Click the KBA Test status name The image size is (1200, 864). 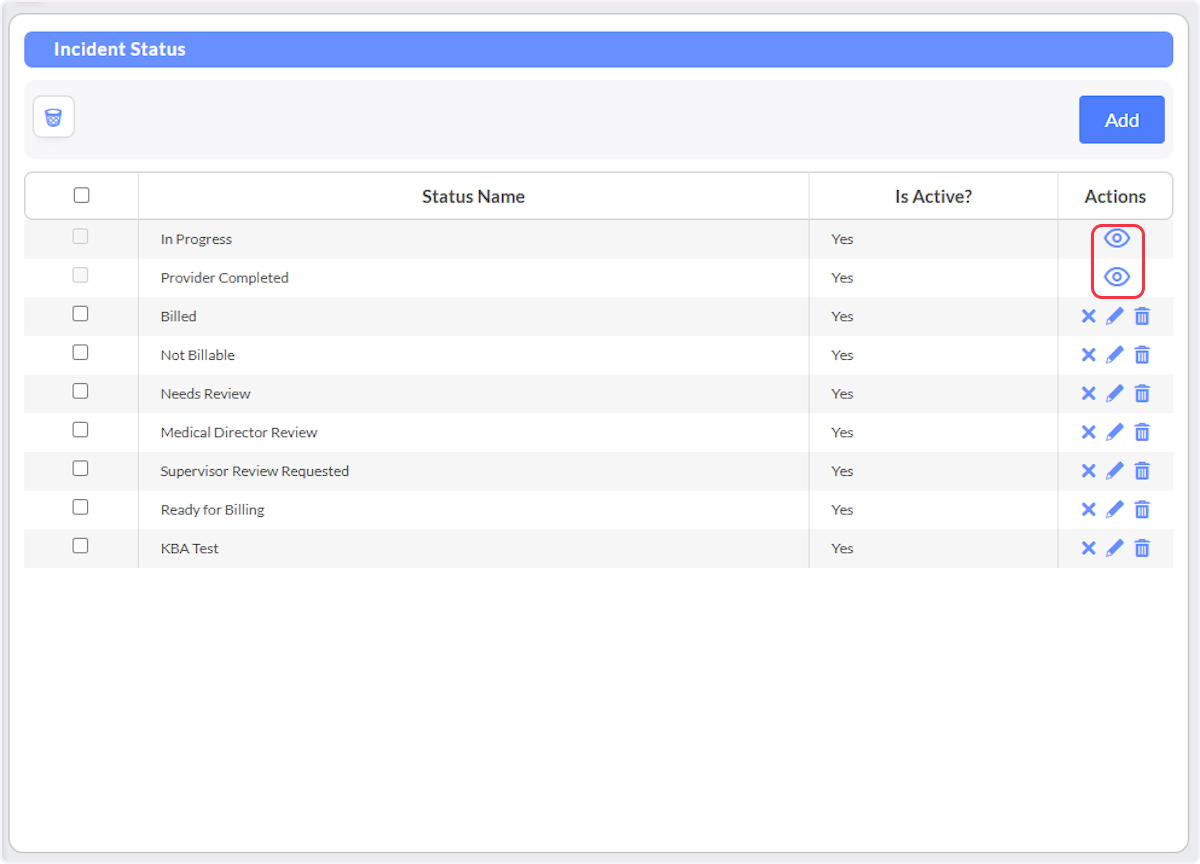[189, 549]
